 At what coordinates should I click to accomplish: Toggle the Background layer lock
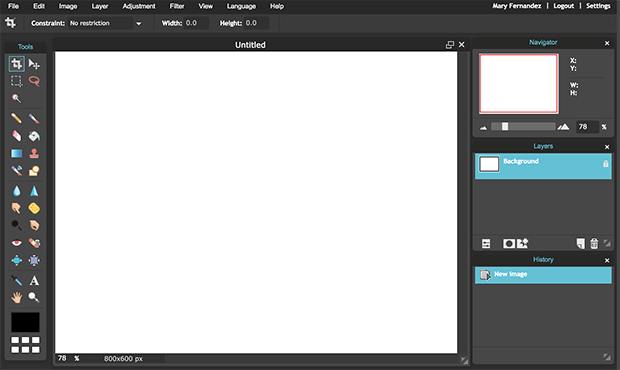pos(605,163)
